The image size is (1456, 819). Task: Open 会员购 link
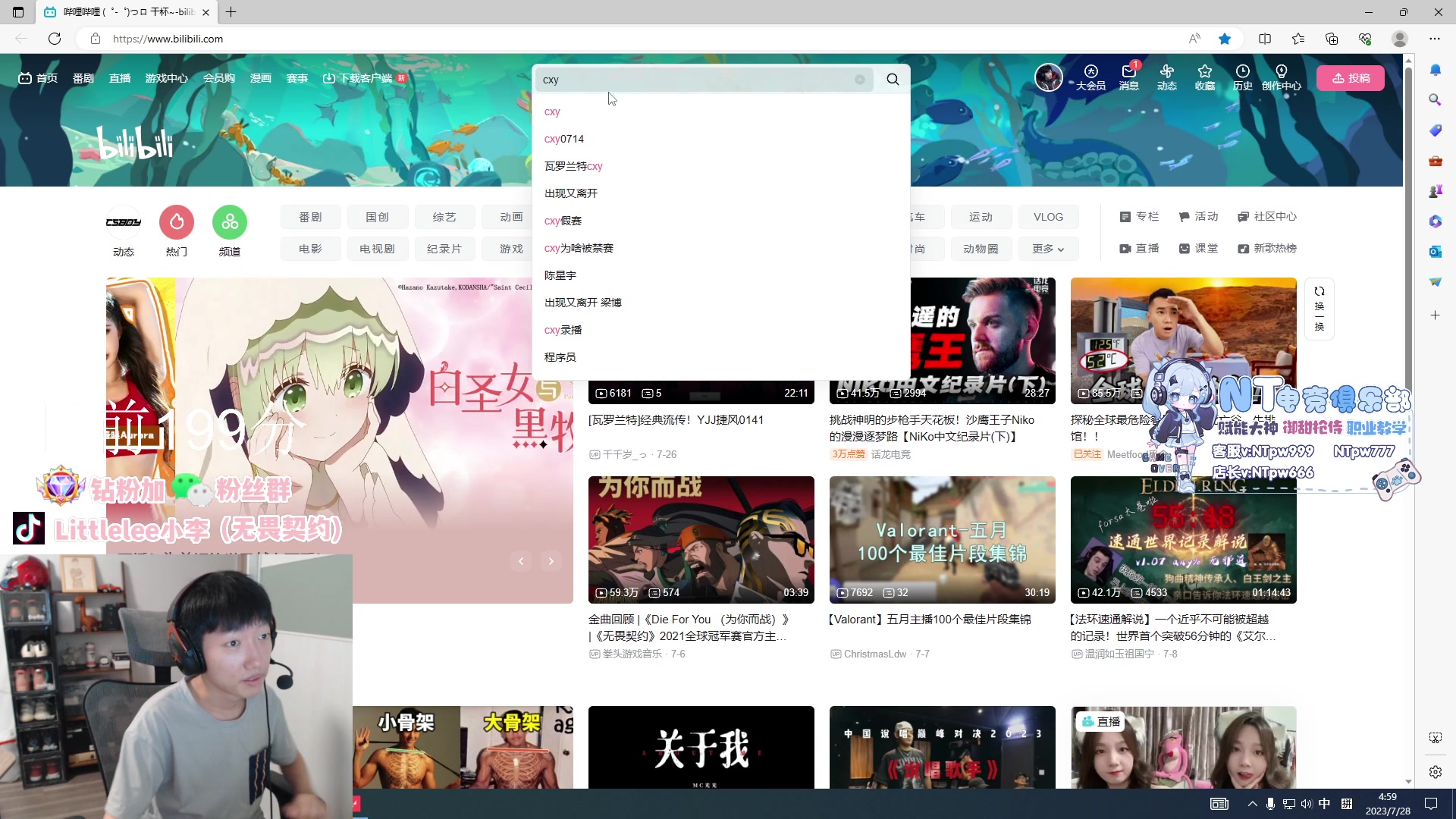[219, 78]
